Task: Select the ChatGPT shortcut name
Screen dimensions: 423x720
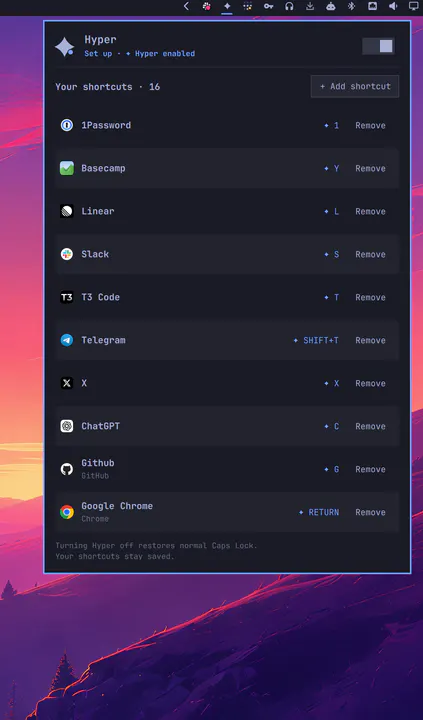Action: pos(101,426)
